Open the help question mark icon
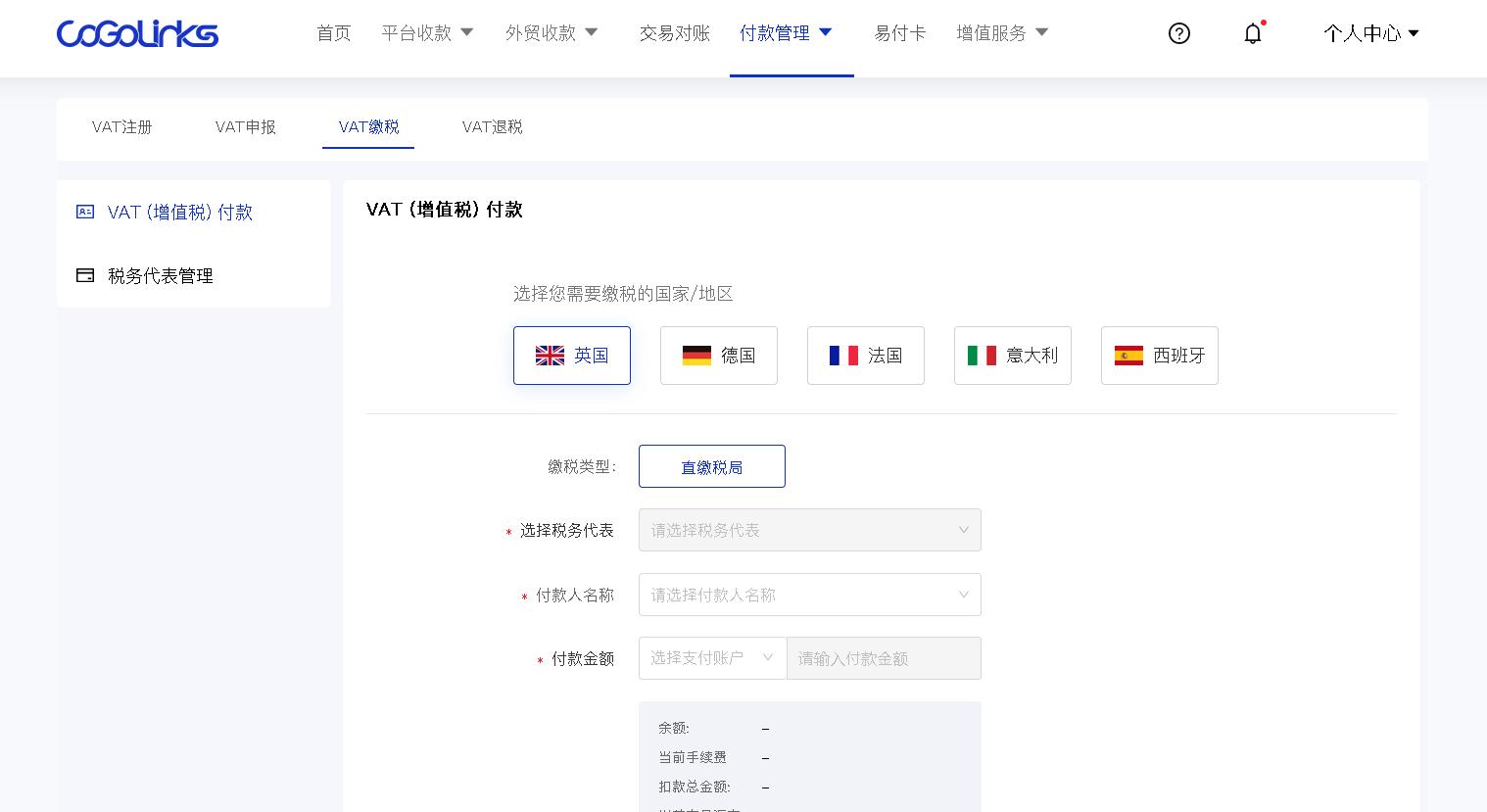1487x812 pixels. (1178, 33)
